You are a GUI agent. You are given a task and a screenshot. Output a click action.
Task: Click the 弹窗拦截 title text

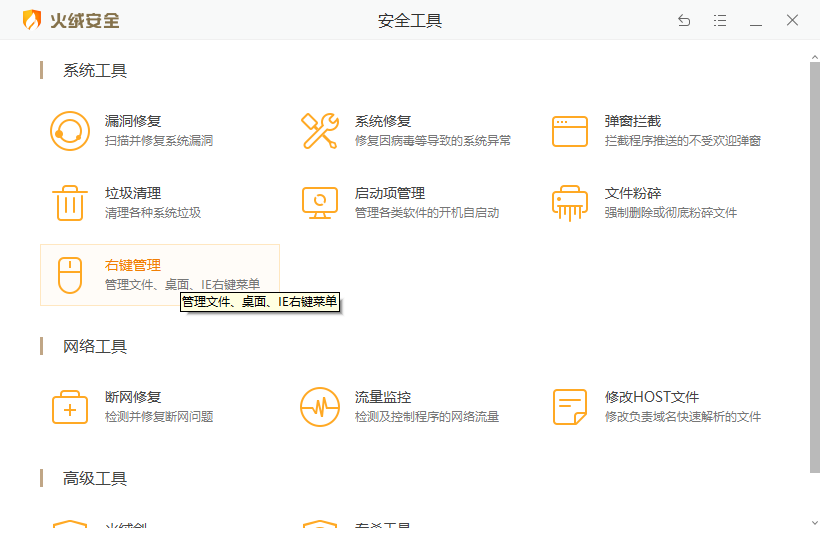tap(633, 121)
